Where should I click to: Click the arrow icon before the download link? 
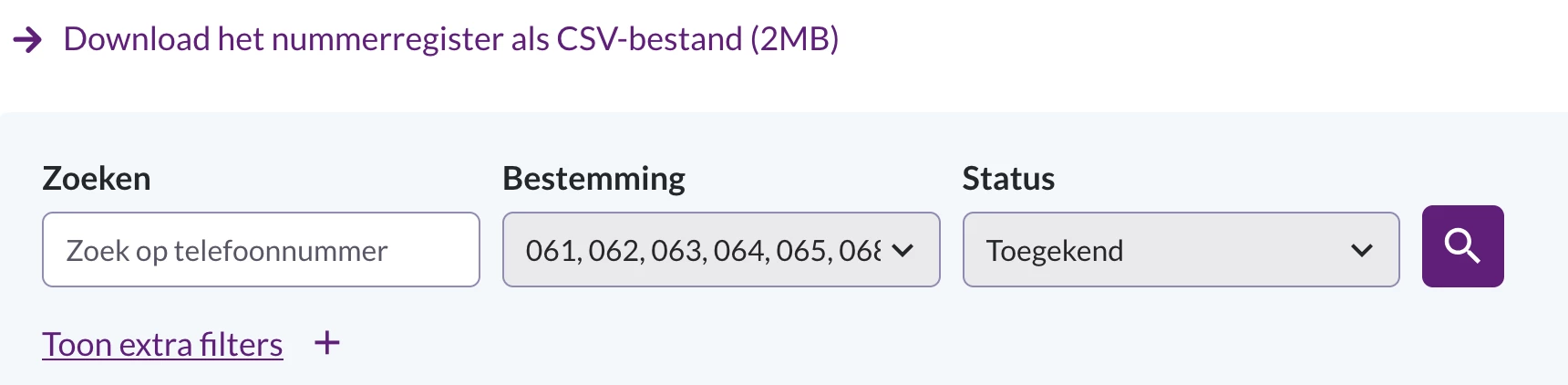[x=28, y=39]
